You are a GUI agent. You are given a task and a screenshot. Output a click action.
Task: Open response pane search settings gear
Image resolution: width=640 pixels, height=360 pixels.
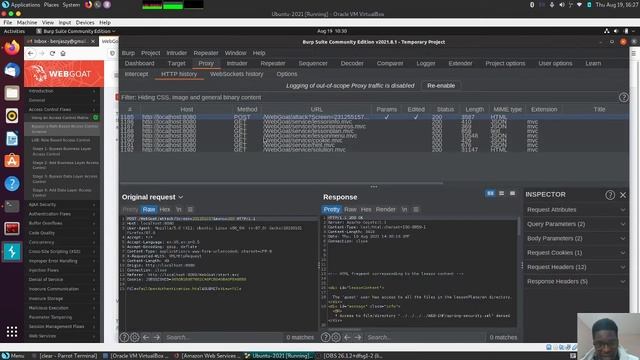tap(336, 337)
